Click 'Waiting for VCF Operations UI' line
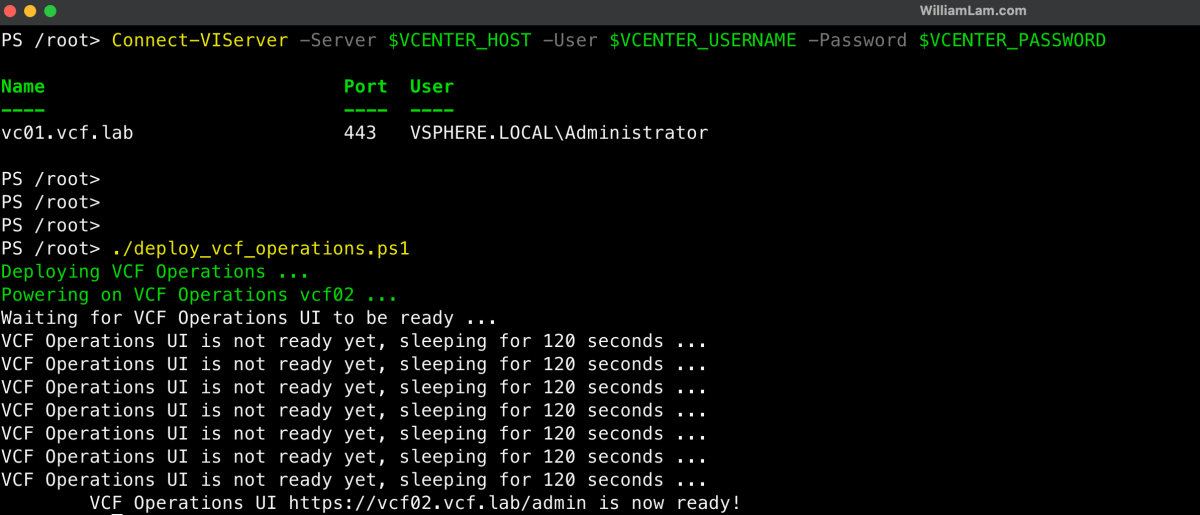 (249, 318)
